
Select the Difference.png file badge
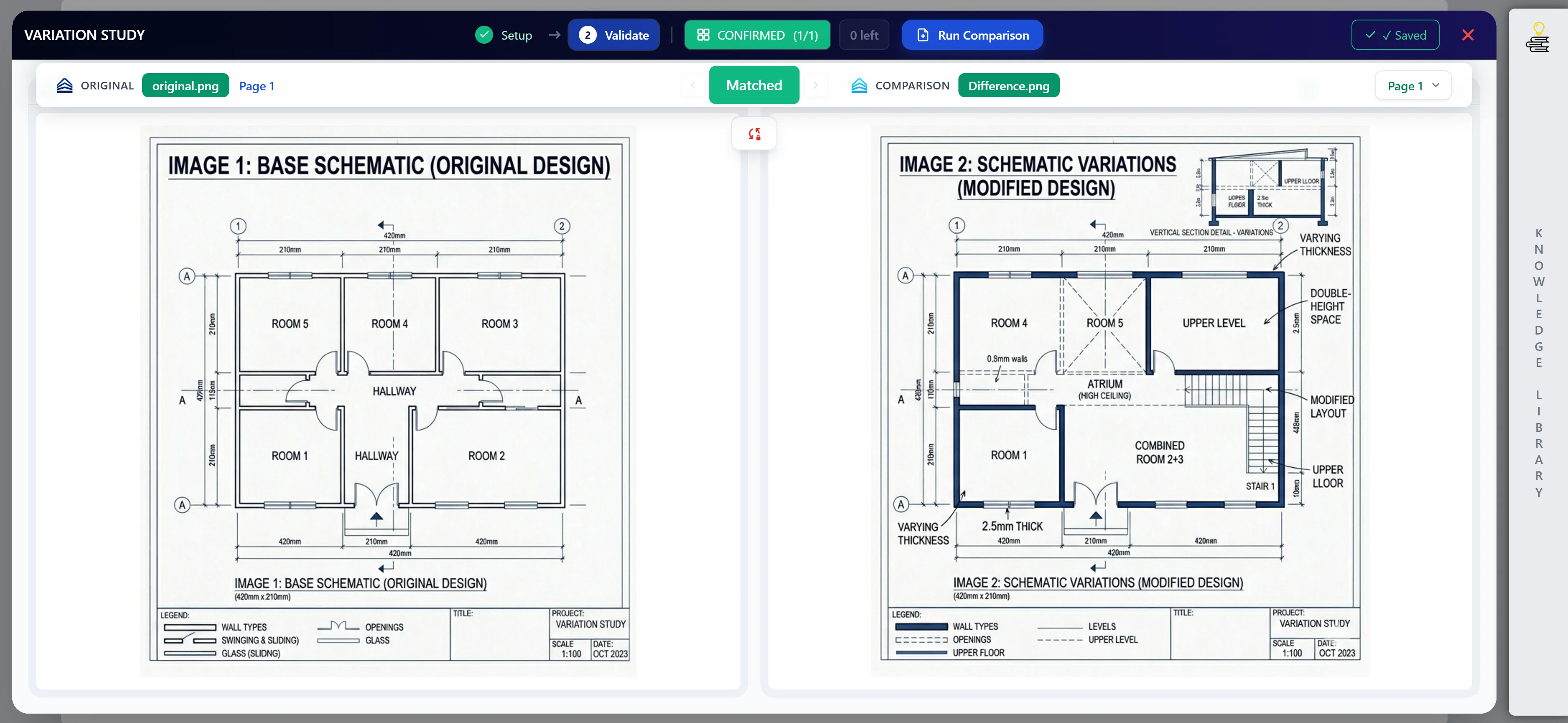[x=1009, y=86]
